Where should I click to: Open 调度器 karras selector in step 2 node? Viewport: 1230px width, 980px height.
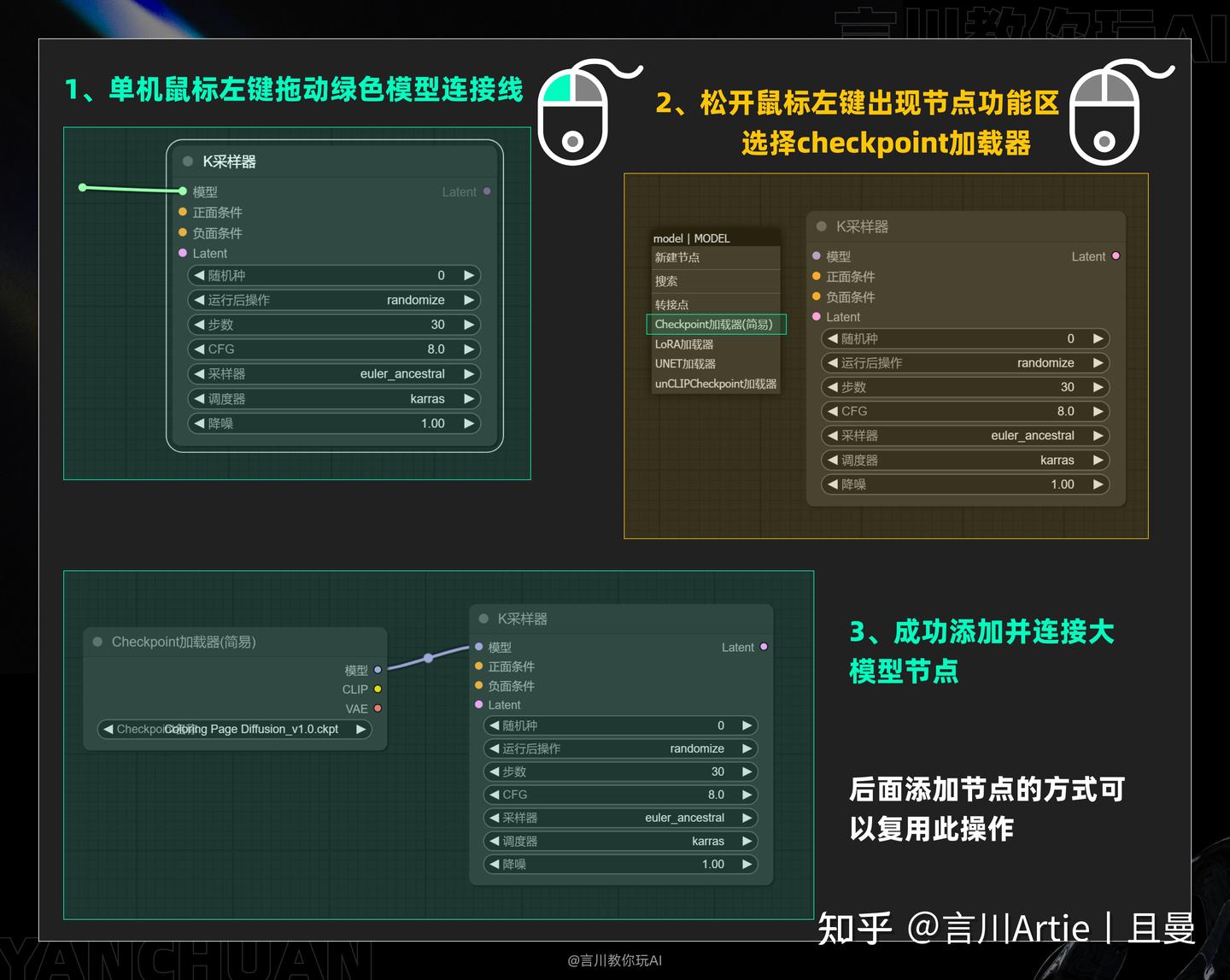(x=965, y=460)
